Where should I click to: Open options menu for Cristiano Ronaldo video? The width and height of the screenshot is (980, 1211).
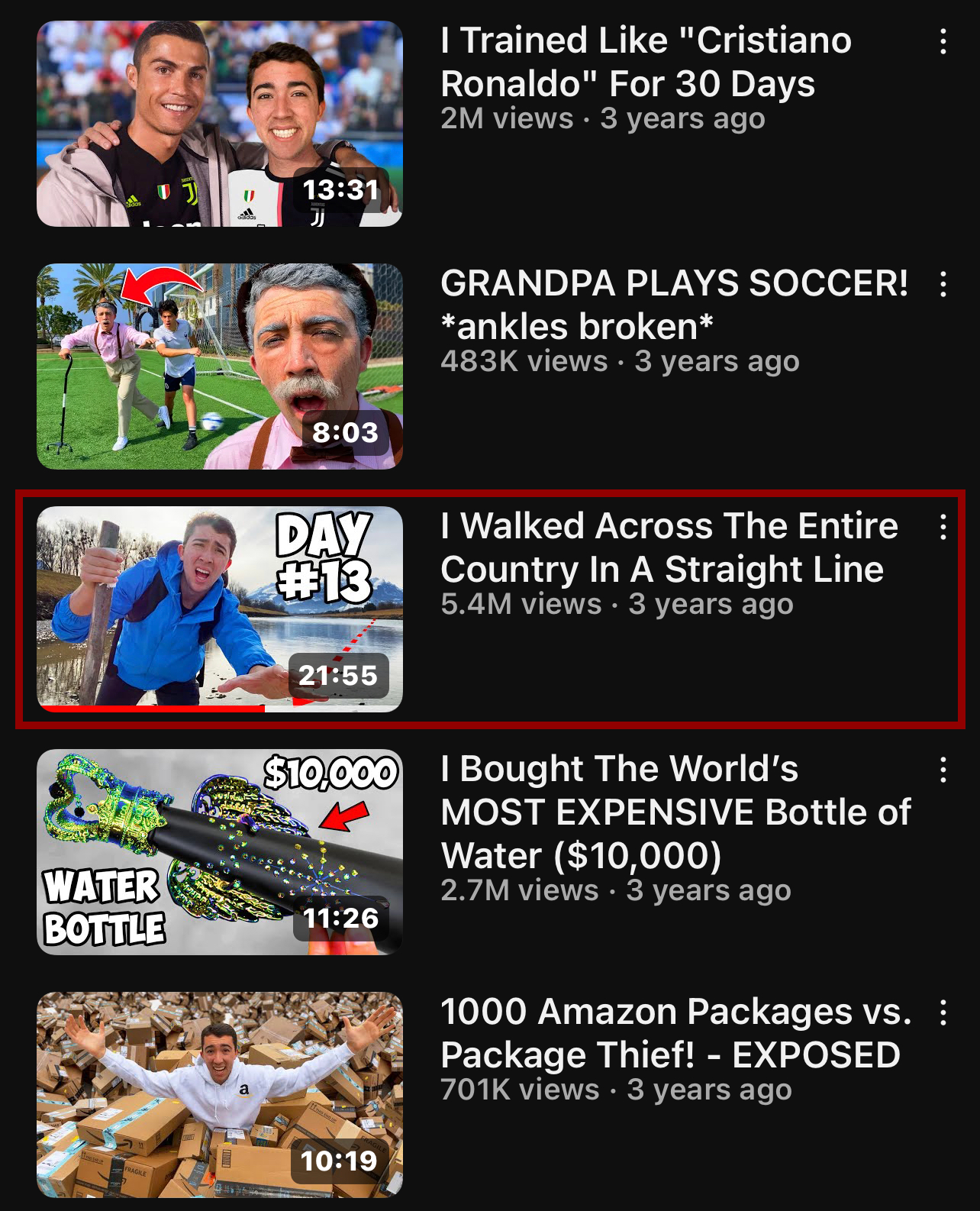[x=943, y=41]
